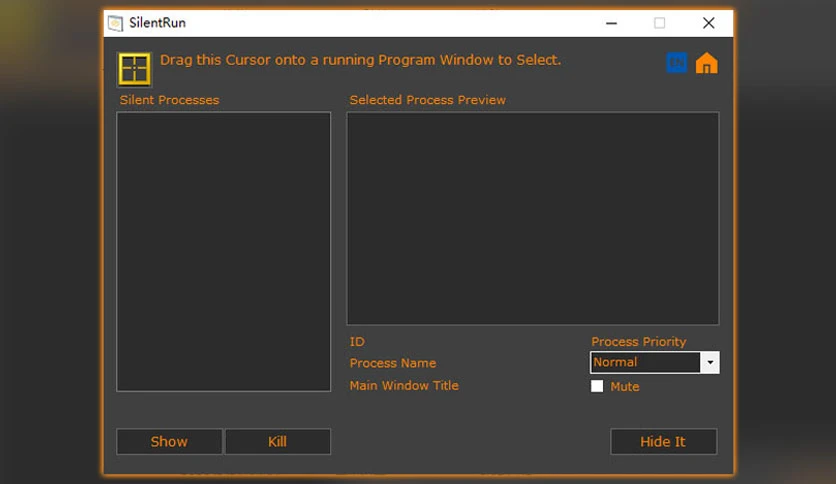The image size is (836, 484).
Task: Click the Show button
Action: [169, 441]
